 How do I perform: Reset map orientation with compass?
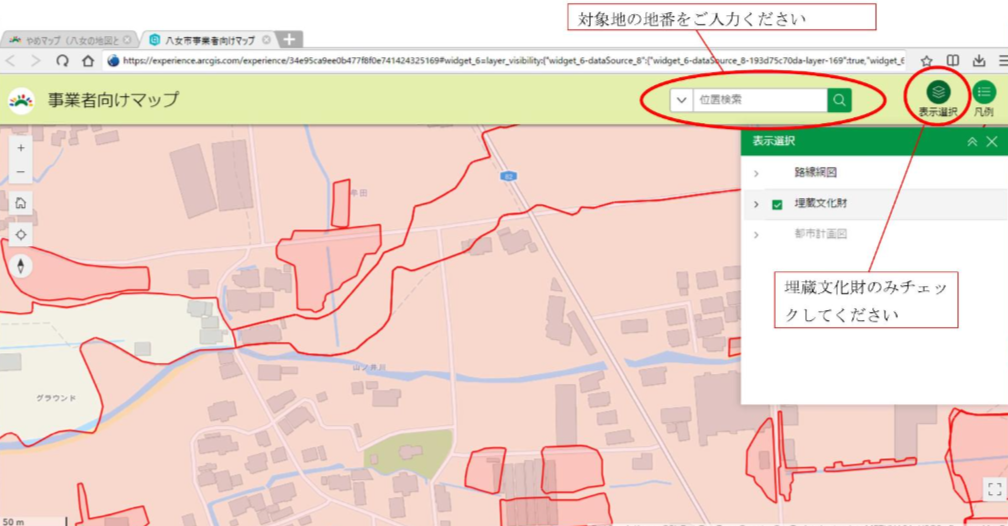[x=21, y=266]
